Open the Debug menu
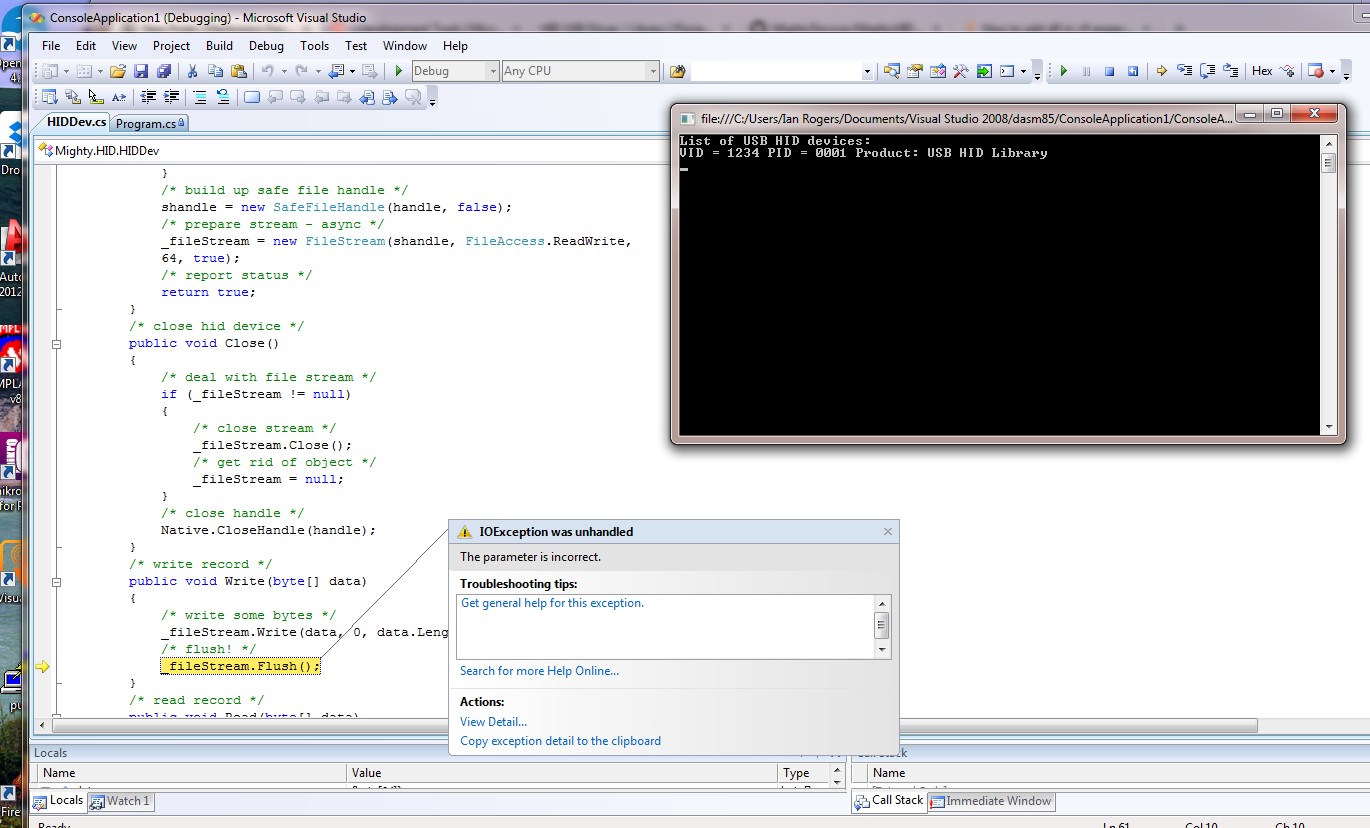 click(266, 46)
